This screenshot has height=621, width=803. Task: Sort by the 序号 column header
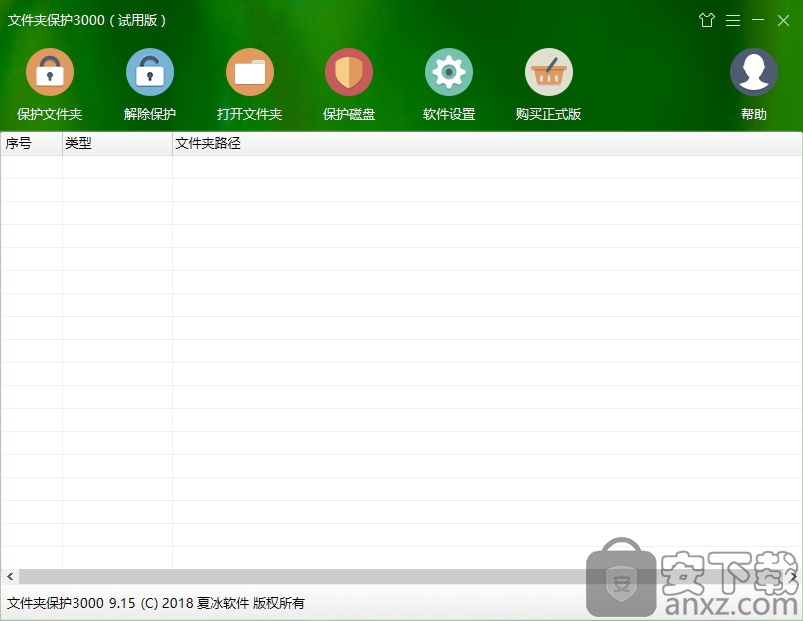32,144
